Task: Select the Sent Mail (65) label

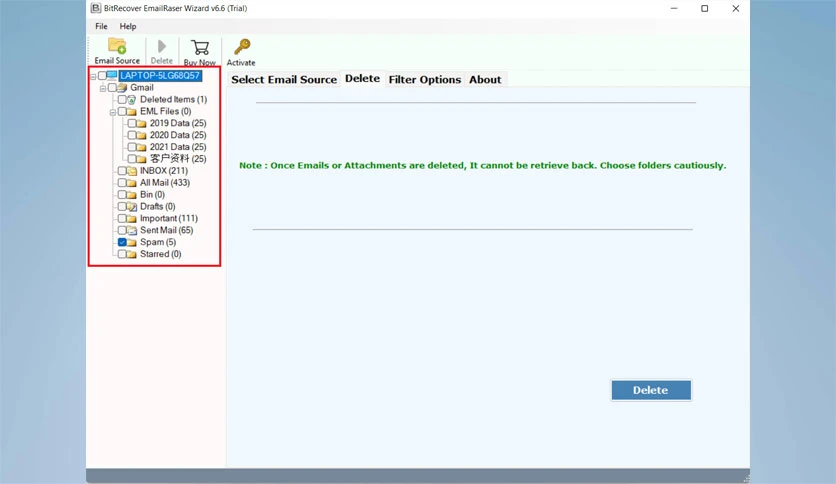Action: tap(166, 230)
